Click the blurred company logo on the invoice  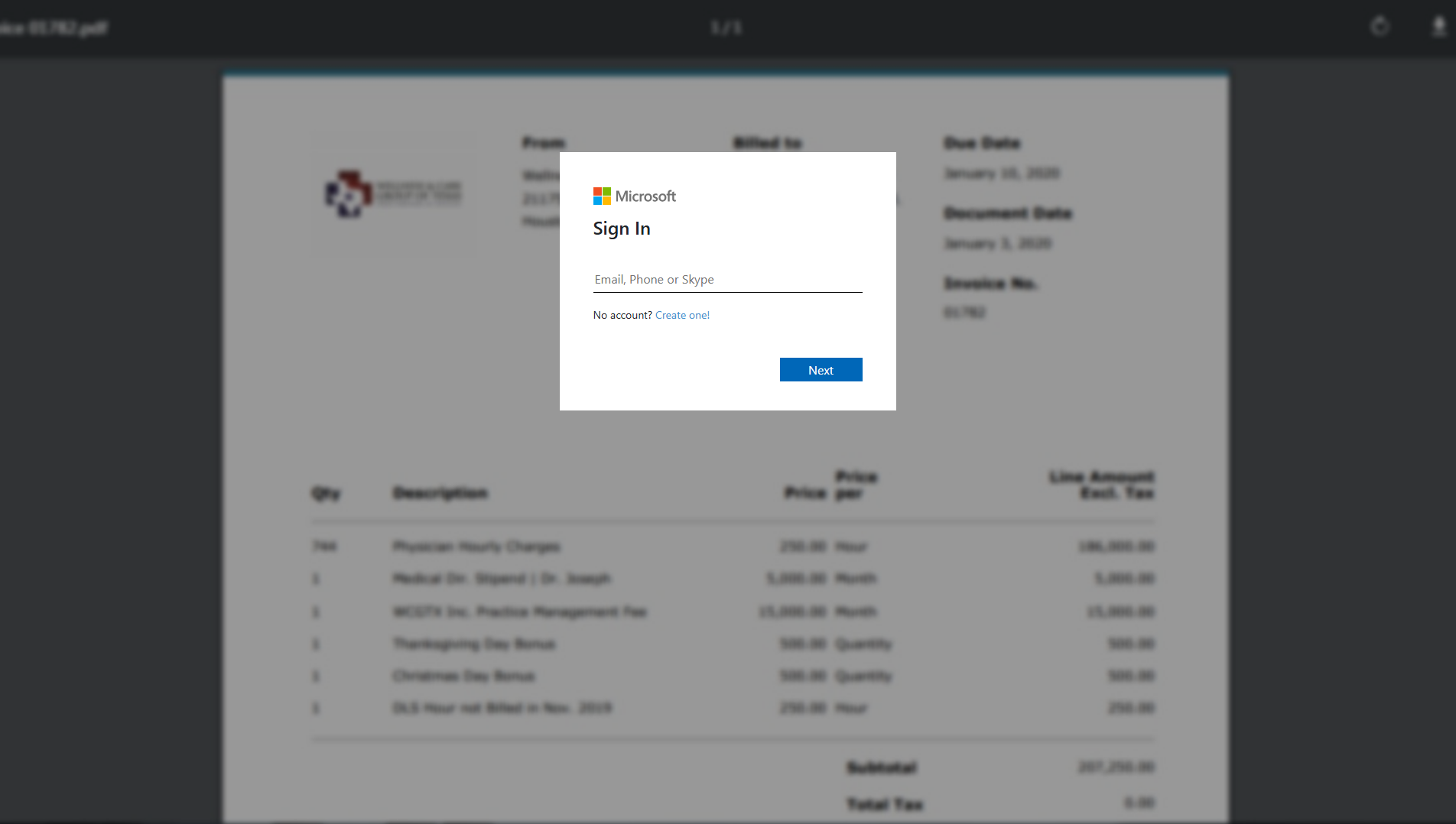coord(393,193)
